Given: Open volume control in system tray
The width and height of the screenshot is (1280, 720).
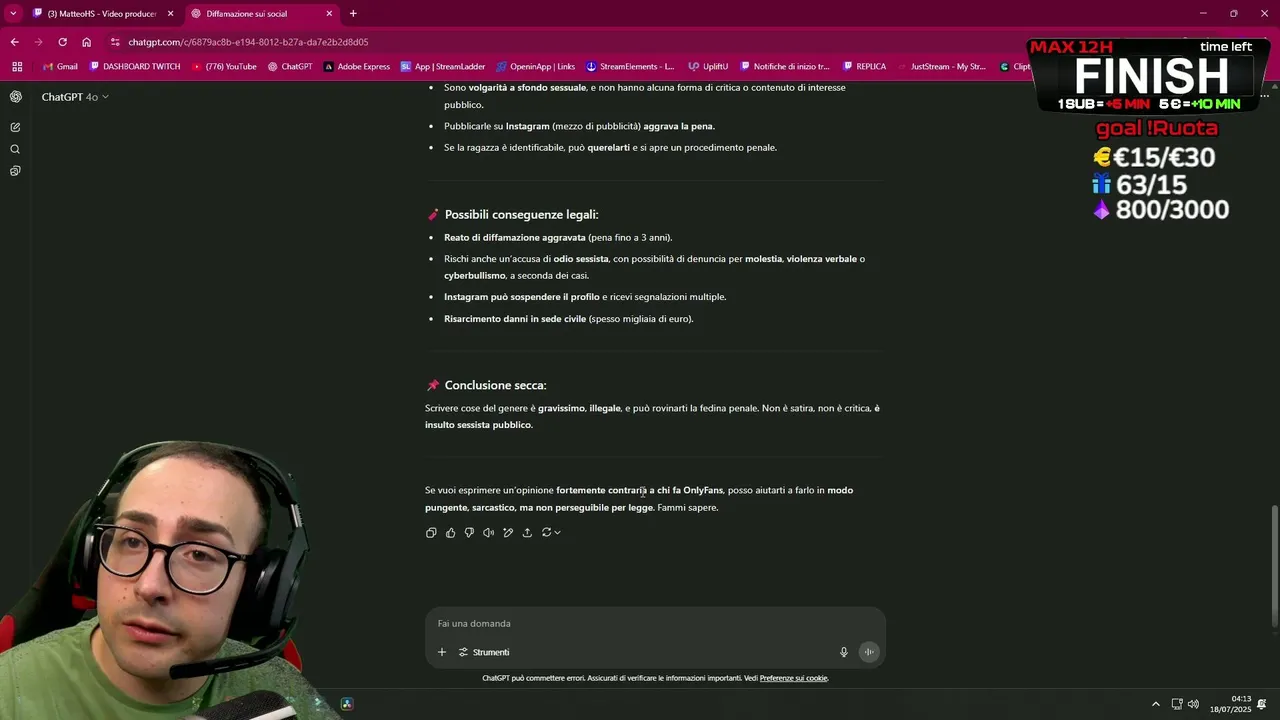Looking at the screenshot, I should (1193, 704).
